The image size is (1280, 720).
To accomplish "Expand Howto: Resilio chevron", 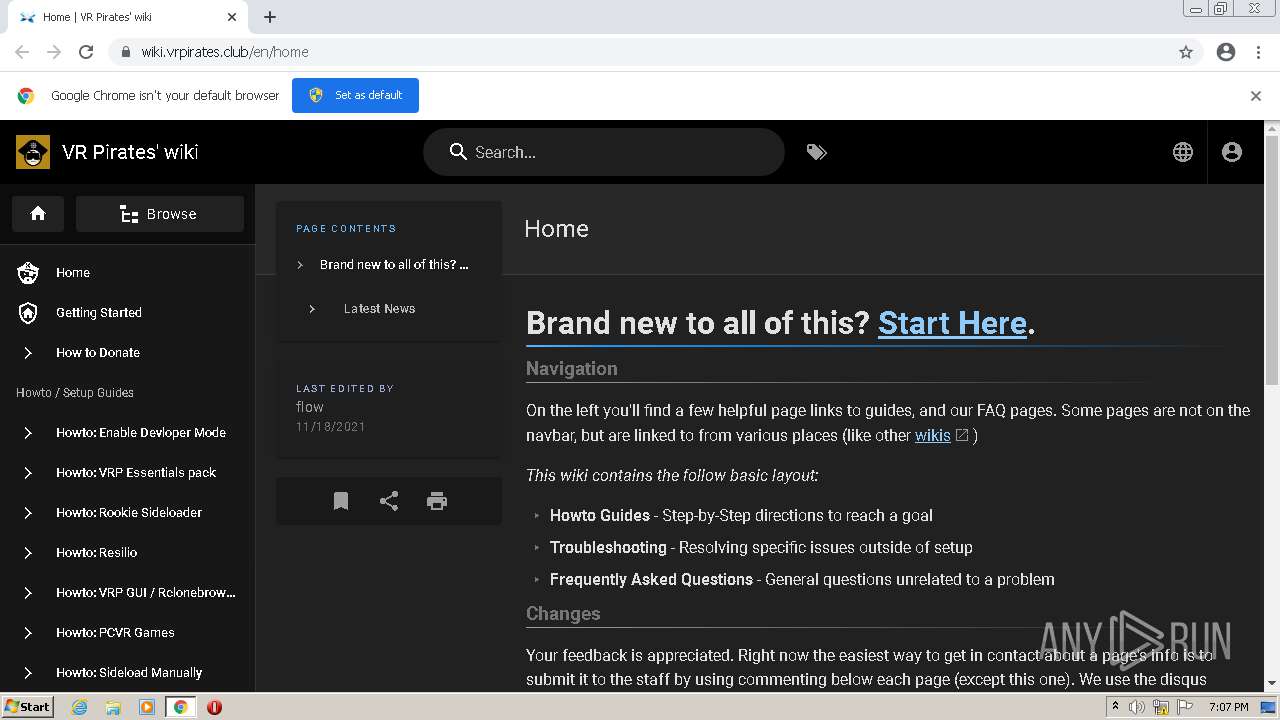I will coord(28,552).
